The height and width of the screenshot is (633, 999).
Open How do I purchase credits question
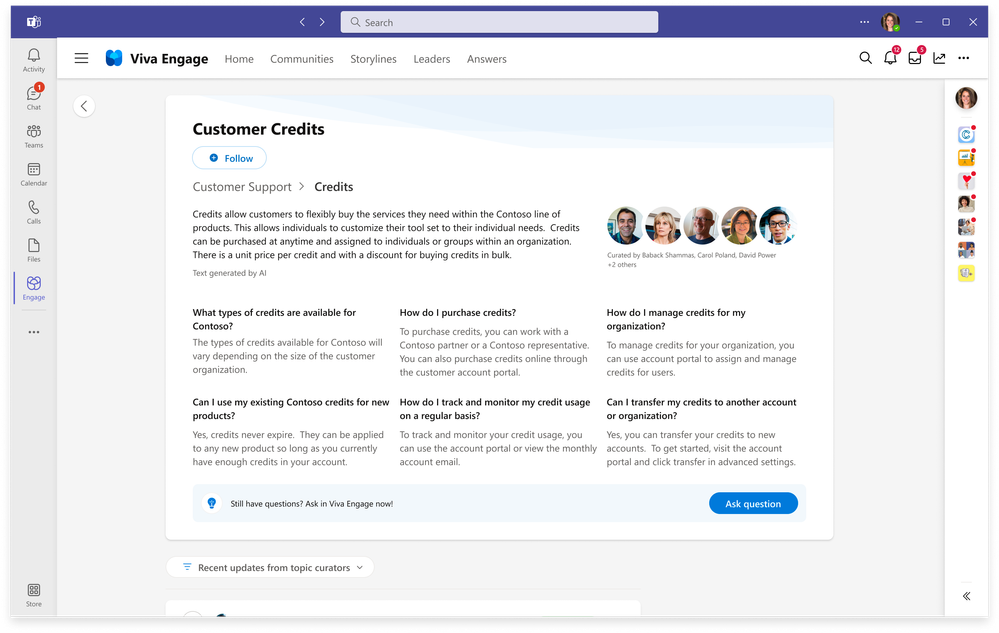pos(458,313)
